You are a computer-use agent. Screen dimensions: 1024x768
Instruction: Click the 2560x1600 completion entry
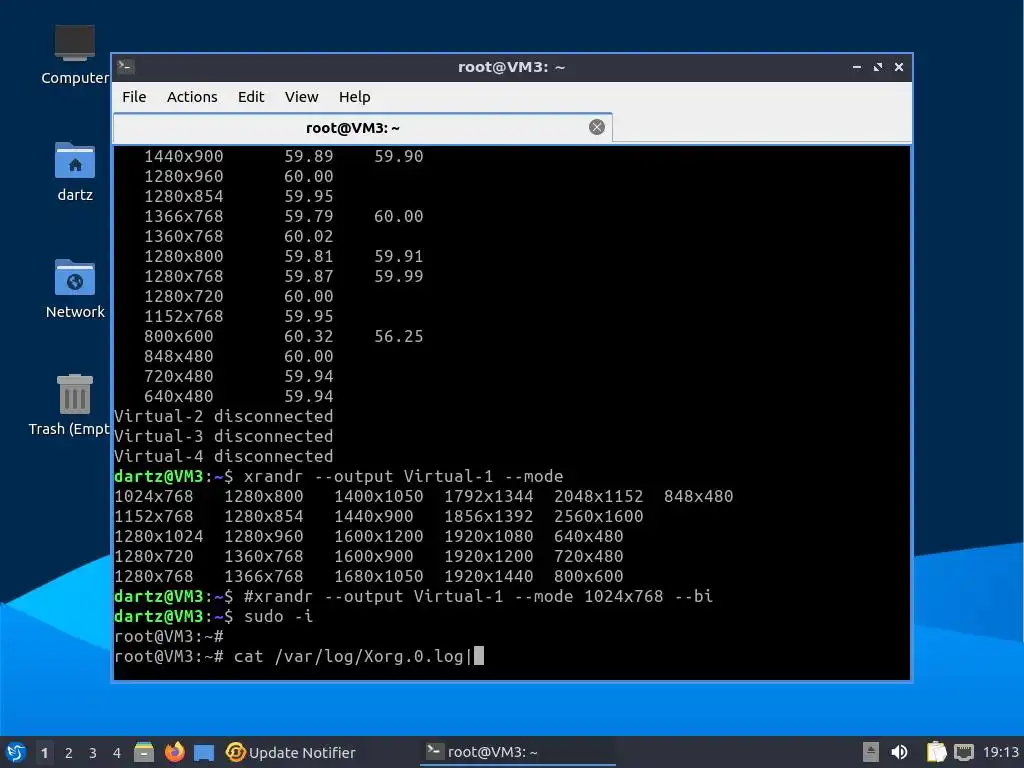[x=598, y=516]
